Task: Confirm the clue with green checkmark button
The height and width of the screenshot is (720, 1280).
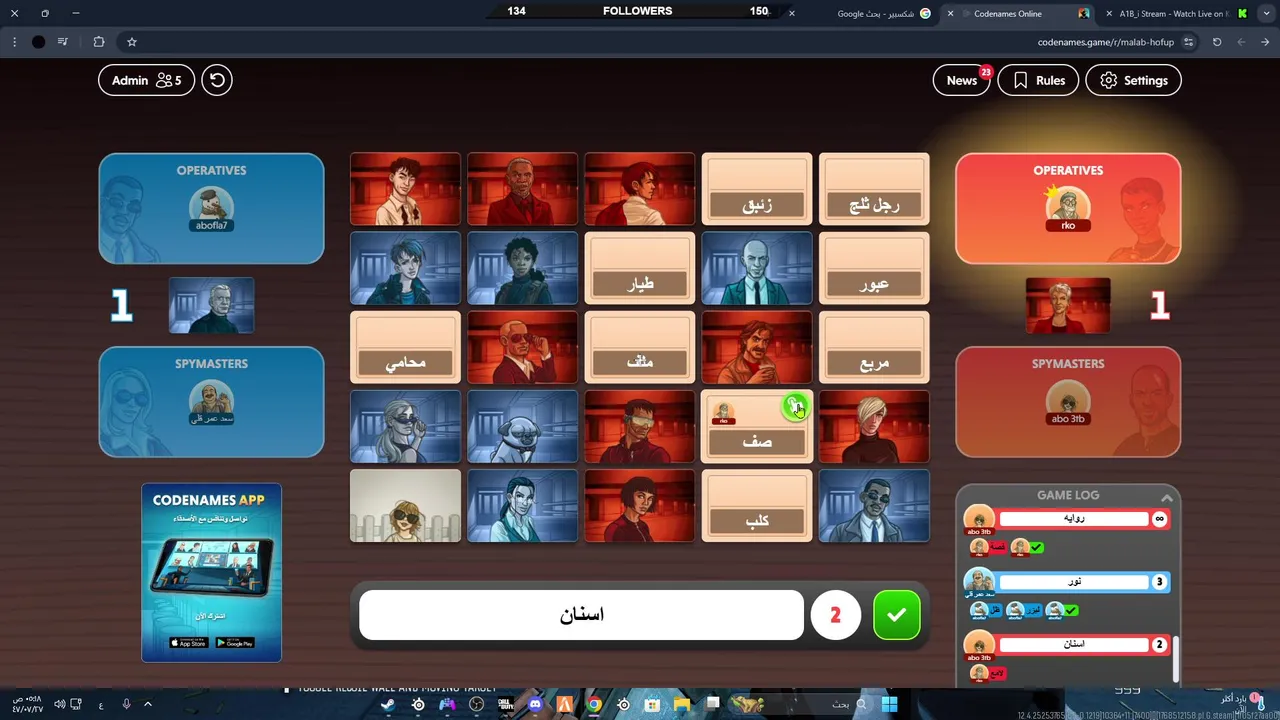Action: coord(896,615)
